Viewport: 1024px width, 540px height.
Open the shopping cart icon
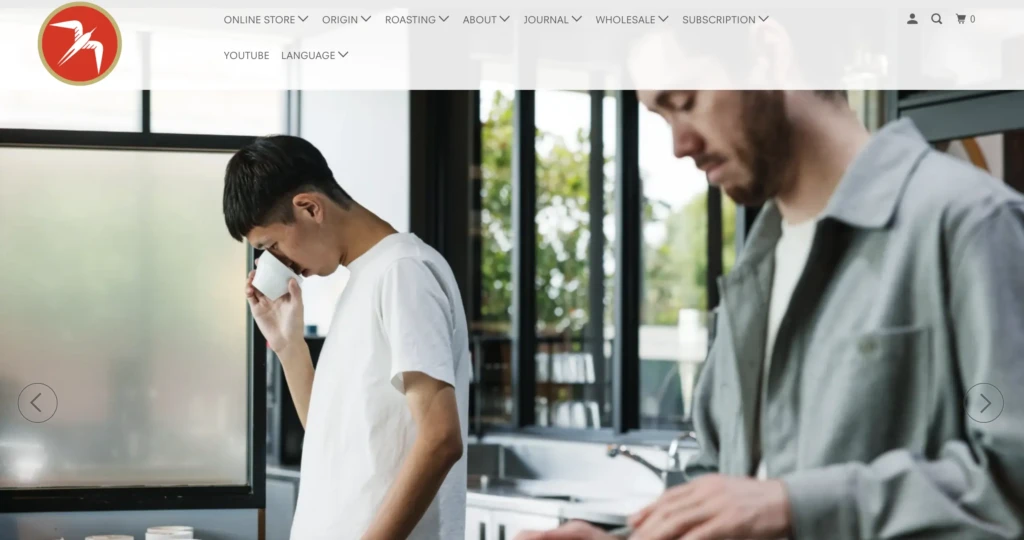click(961, 19)
